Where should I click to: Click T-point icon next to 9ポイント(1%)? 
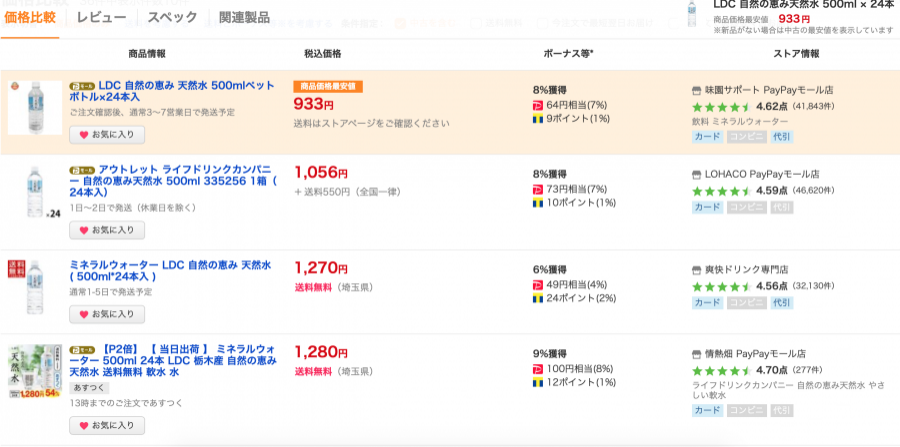click(x=538, y=119)
